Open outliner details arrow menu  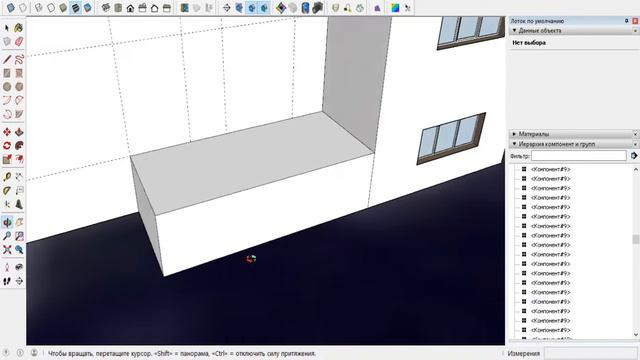coord(634,156)
